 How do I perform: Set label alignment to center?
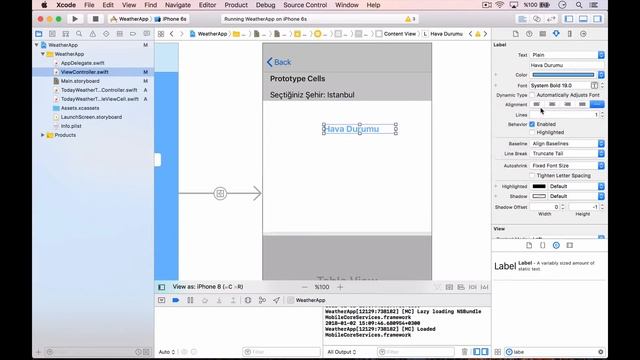[x=552, y=104]
